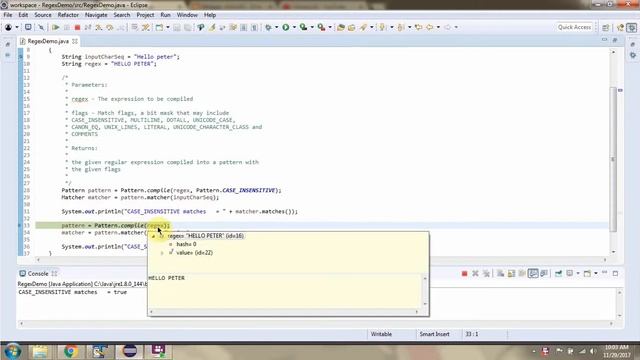
Task: Open the Display Selected Console dropdown arrow
Action: tap(578, 273)
